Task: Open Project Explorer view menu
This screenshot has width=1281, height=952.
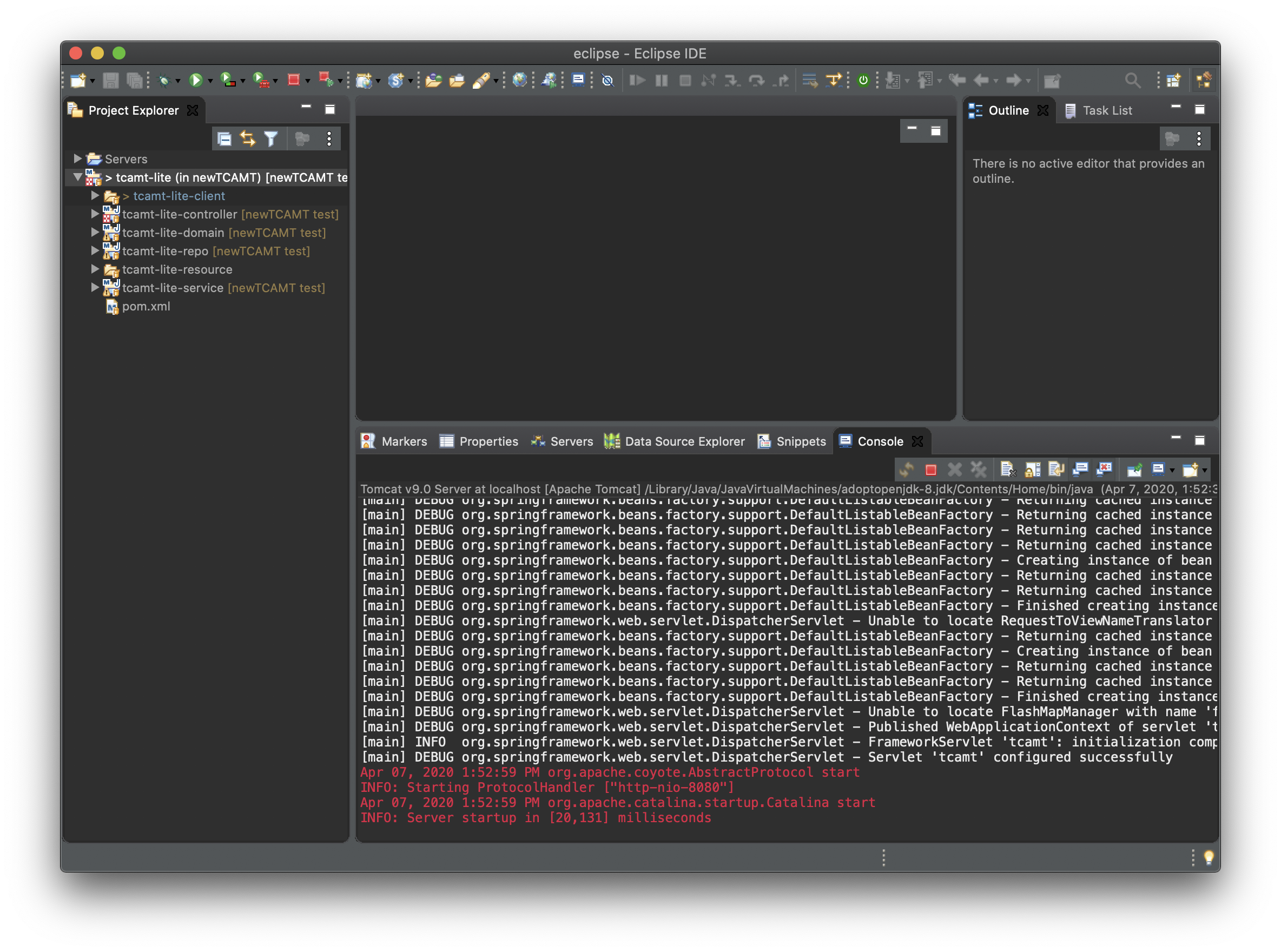Action: pyautogui.click(x=329, y=139)
